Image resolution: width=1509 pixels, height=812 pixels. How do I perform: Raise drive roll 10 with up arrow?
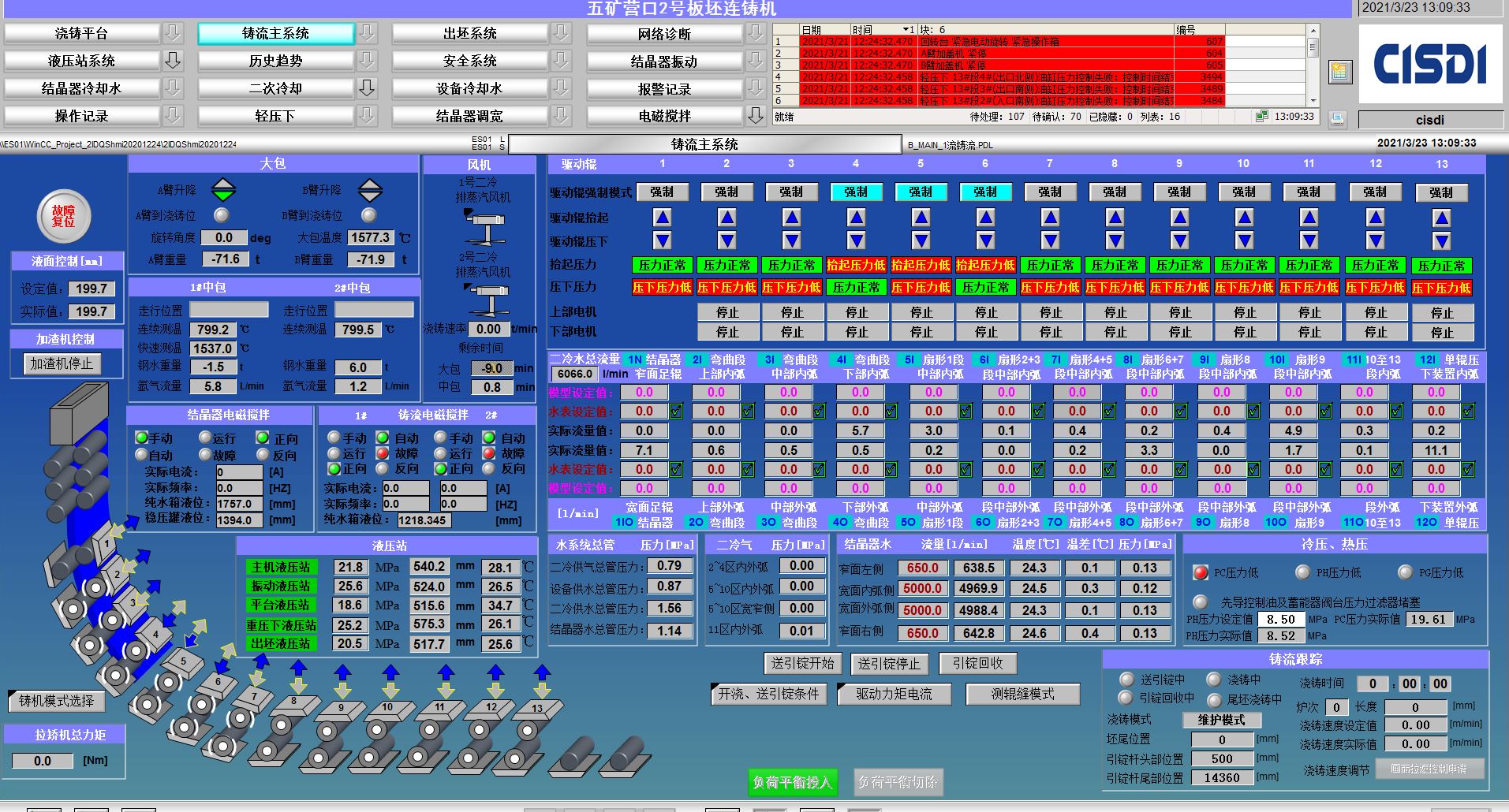[1244, 218]
